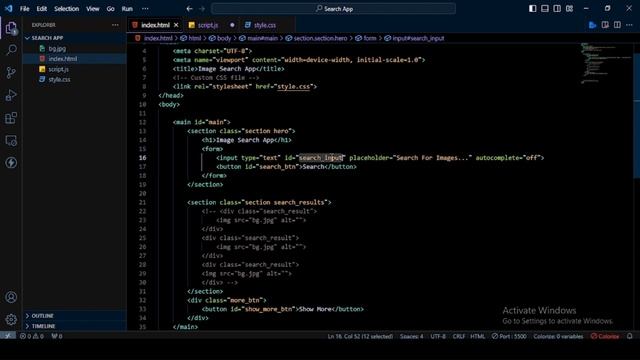Image resolution: width=640 pixels, height=360 pixels.
Task: Open Remote Explorer icon in activity bar
Action: pyautogui.click(x=11, y=140)
